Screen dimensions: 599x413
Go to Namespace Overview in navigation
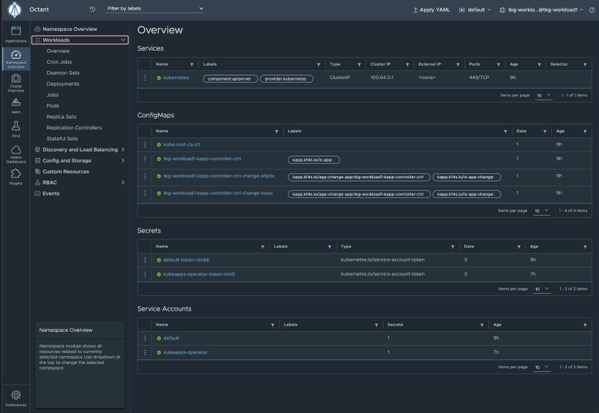click(x=70, y=29)
